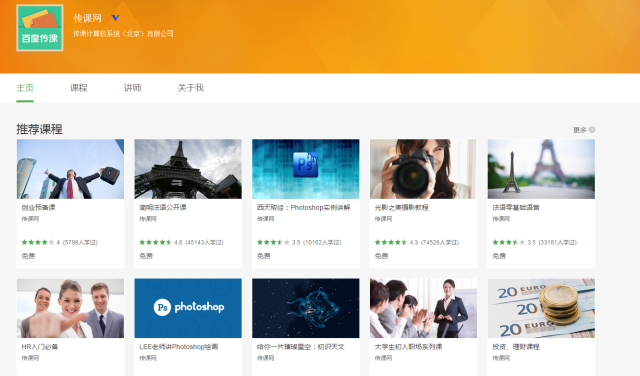Click 免费 price on 光影之美摄影教程 card

381,256
